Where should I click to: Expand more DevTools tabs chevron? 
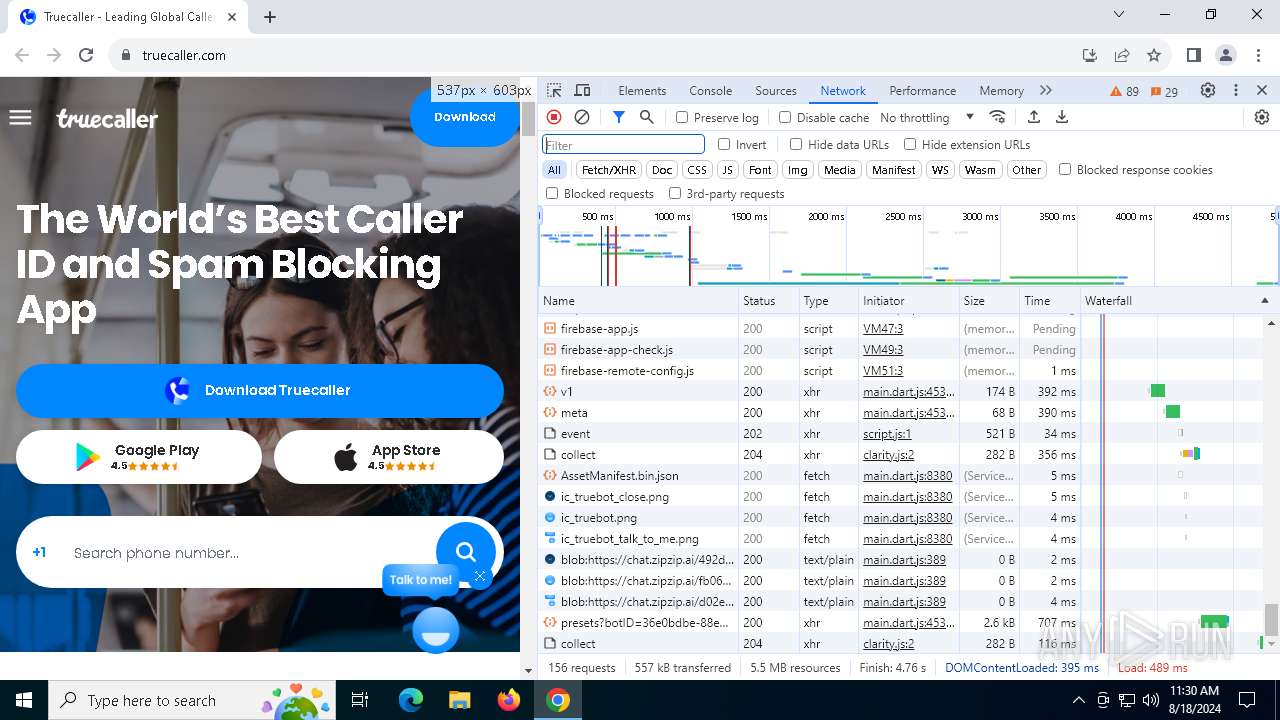pos(1046,90)
